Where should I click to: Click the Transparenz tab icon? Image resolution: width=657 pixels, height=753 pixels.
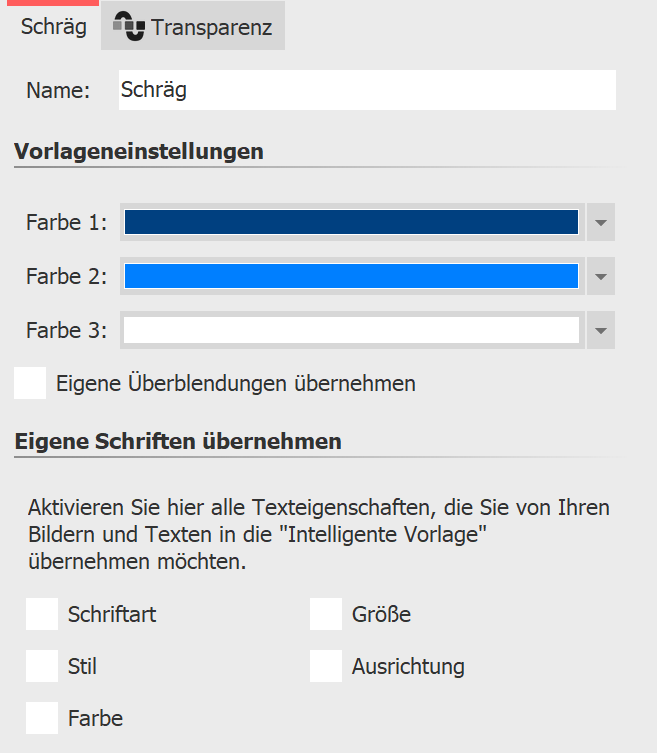click(128, 27)
